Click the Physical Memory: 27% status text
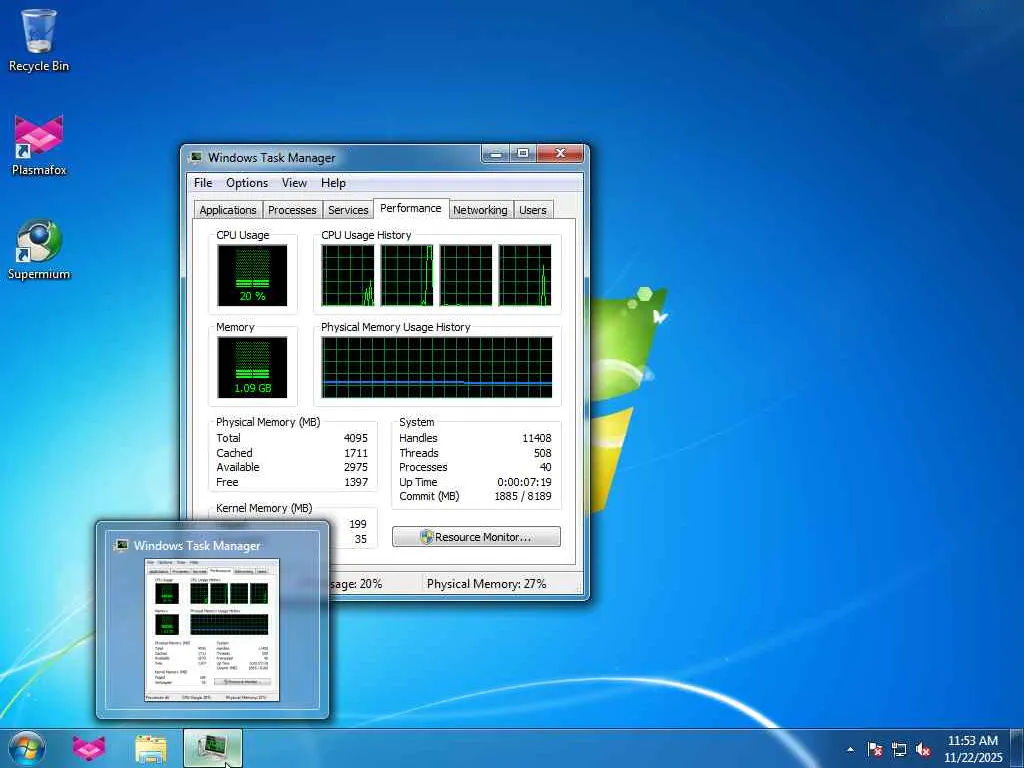1024x768 pixels. [x=487, y=584]
